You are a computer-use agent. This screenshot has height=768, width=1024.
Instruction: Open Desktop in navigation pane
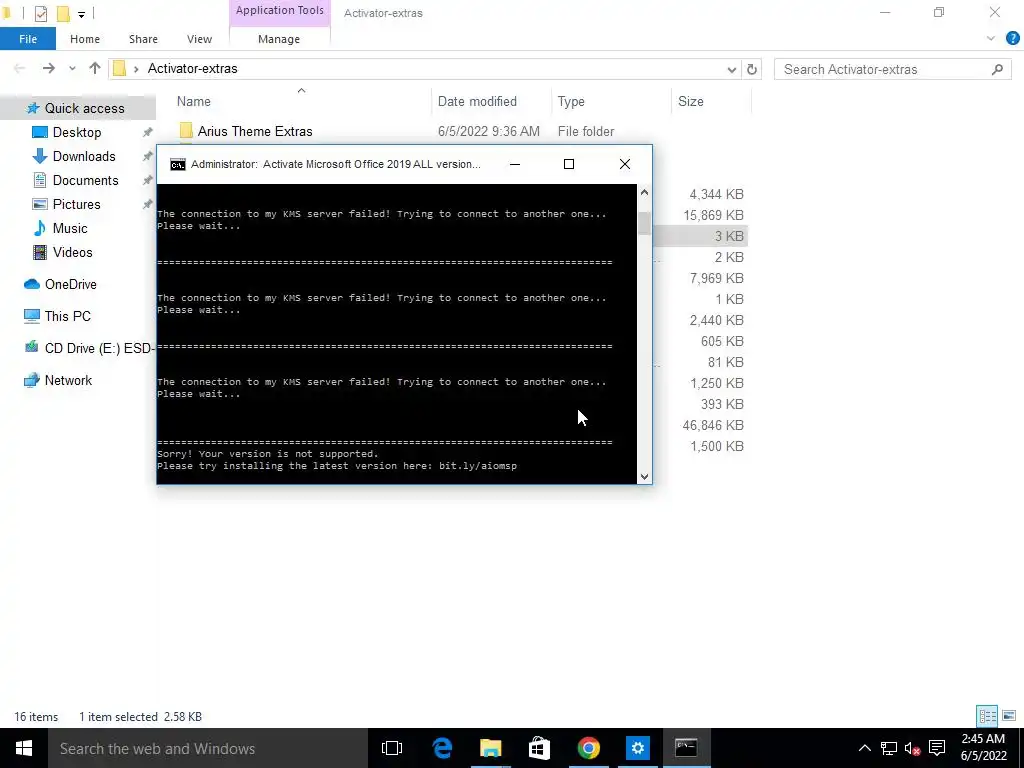77,133
